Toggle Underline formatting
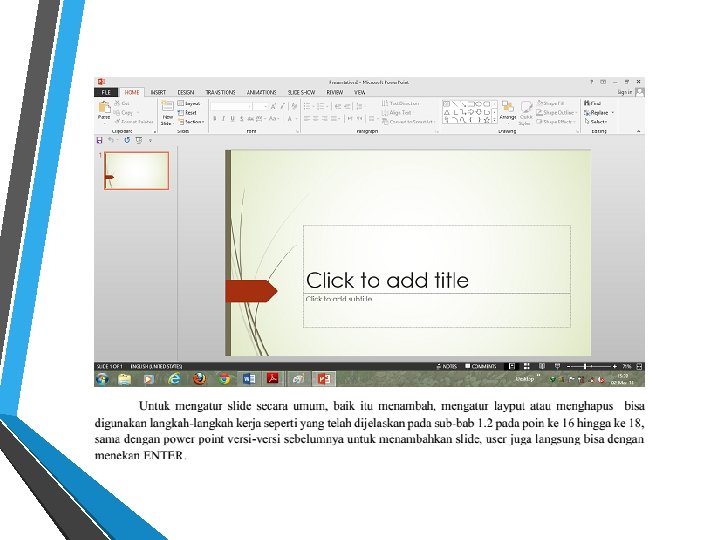Image resolution: width=720 pixels, height=540 pixels. [232, 119]
